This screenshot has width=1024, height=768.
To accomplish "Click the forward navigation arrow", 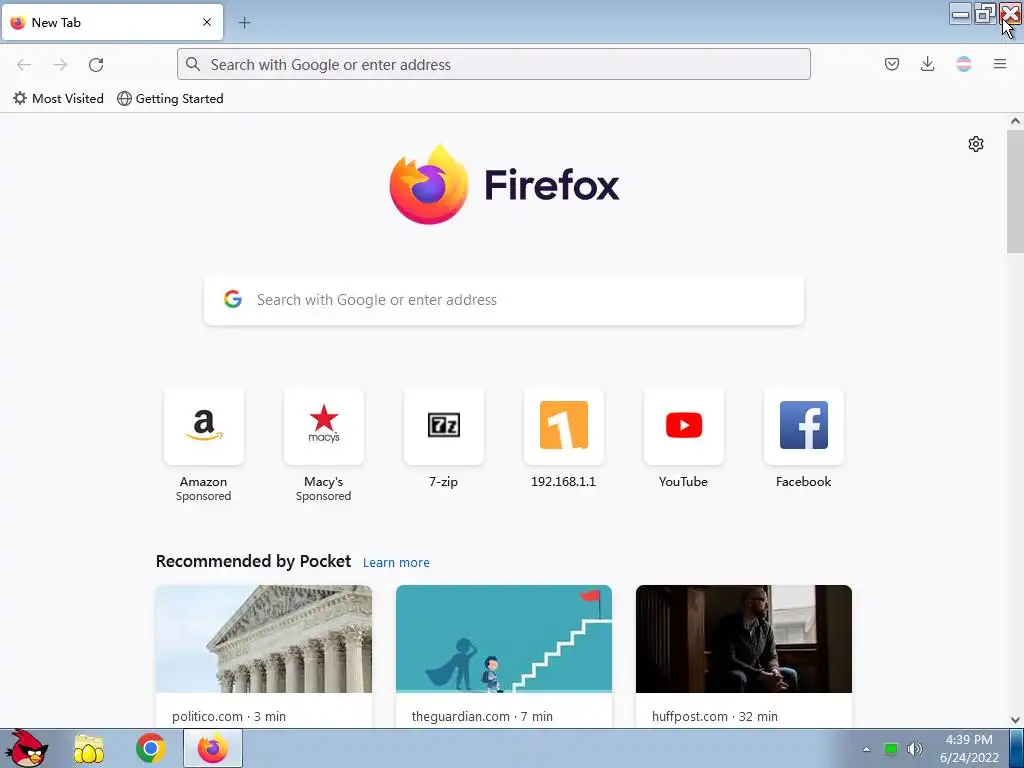I will point(60,65).
